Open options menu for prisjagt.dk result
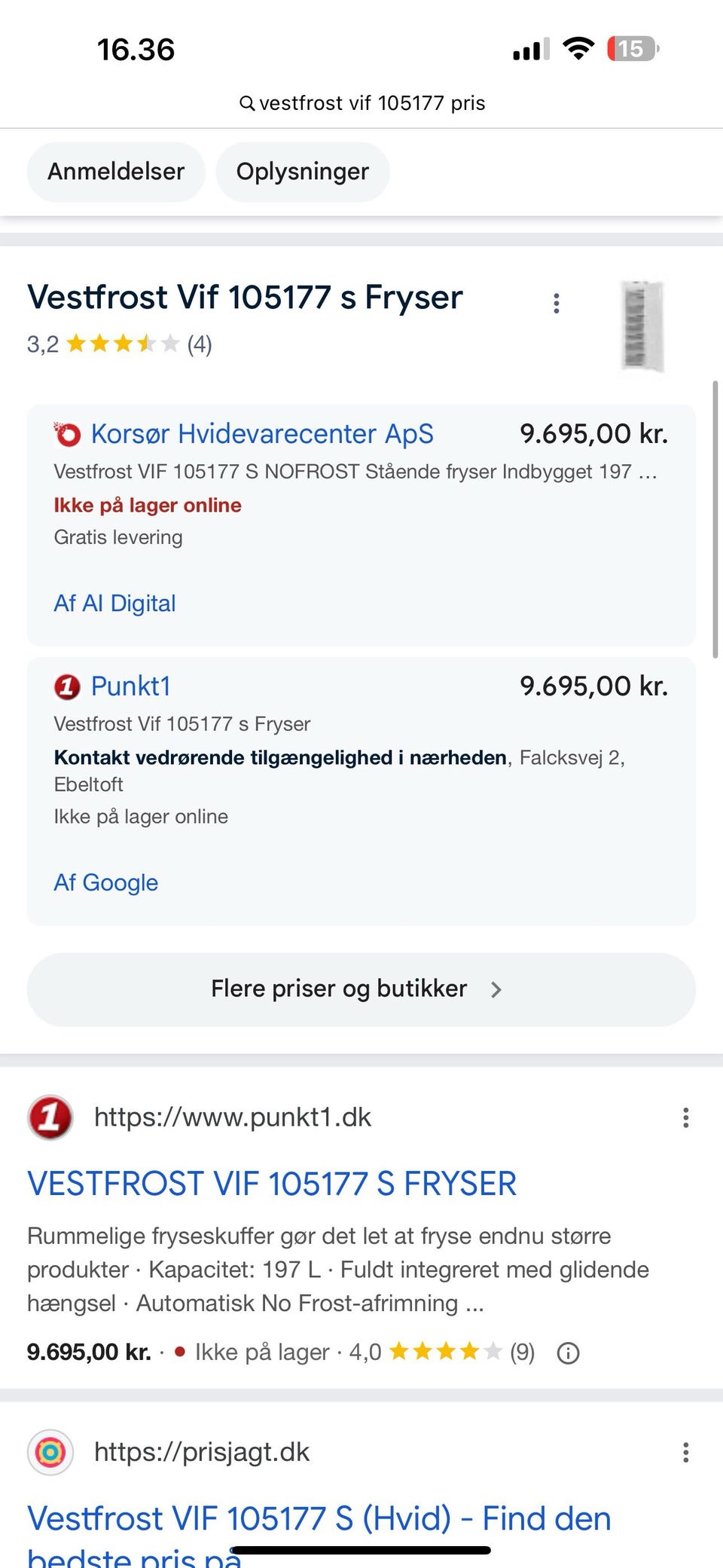Viewport: 723px width, 1568px height. coord(685,1452)
